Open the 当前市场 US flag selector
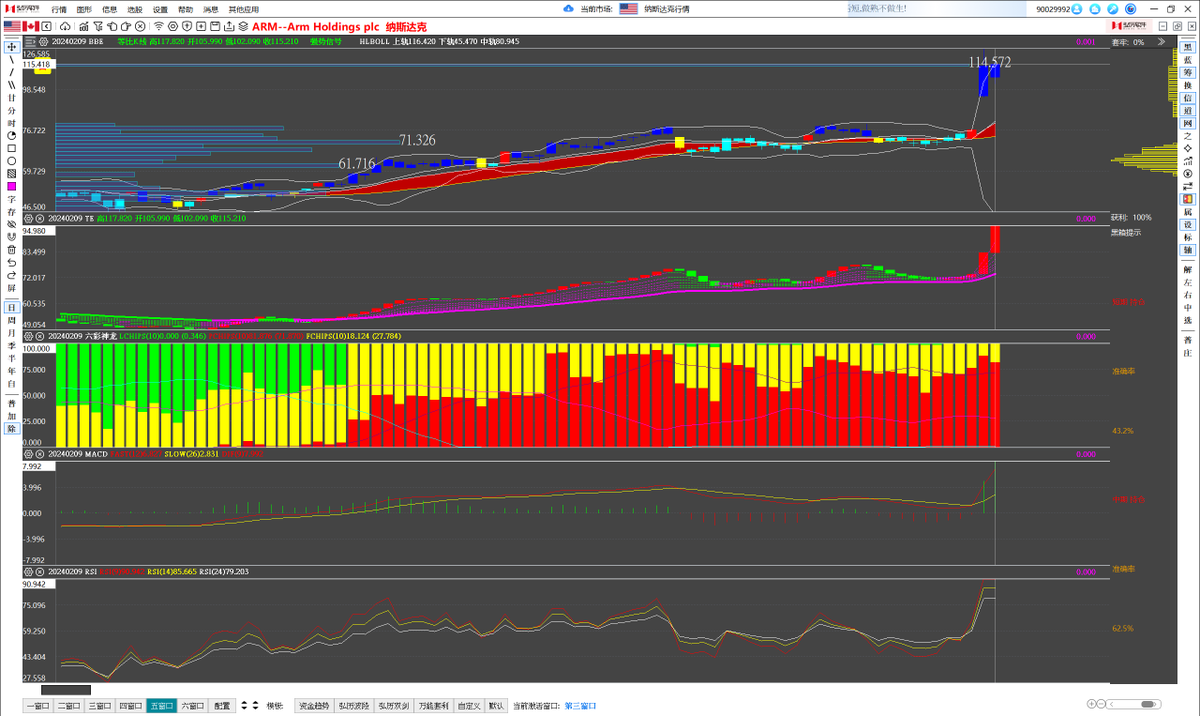The width and height of the screenshot is (1200, 716). 628,8
